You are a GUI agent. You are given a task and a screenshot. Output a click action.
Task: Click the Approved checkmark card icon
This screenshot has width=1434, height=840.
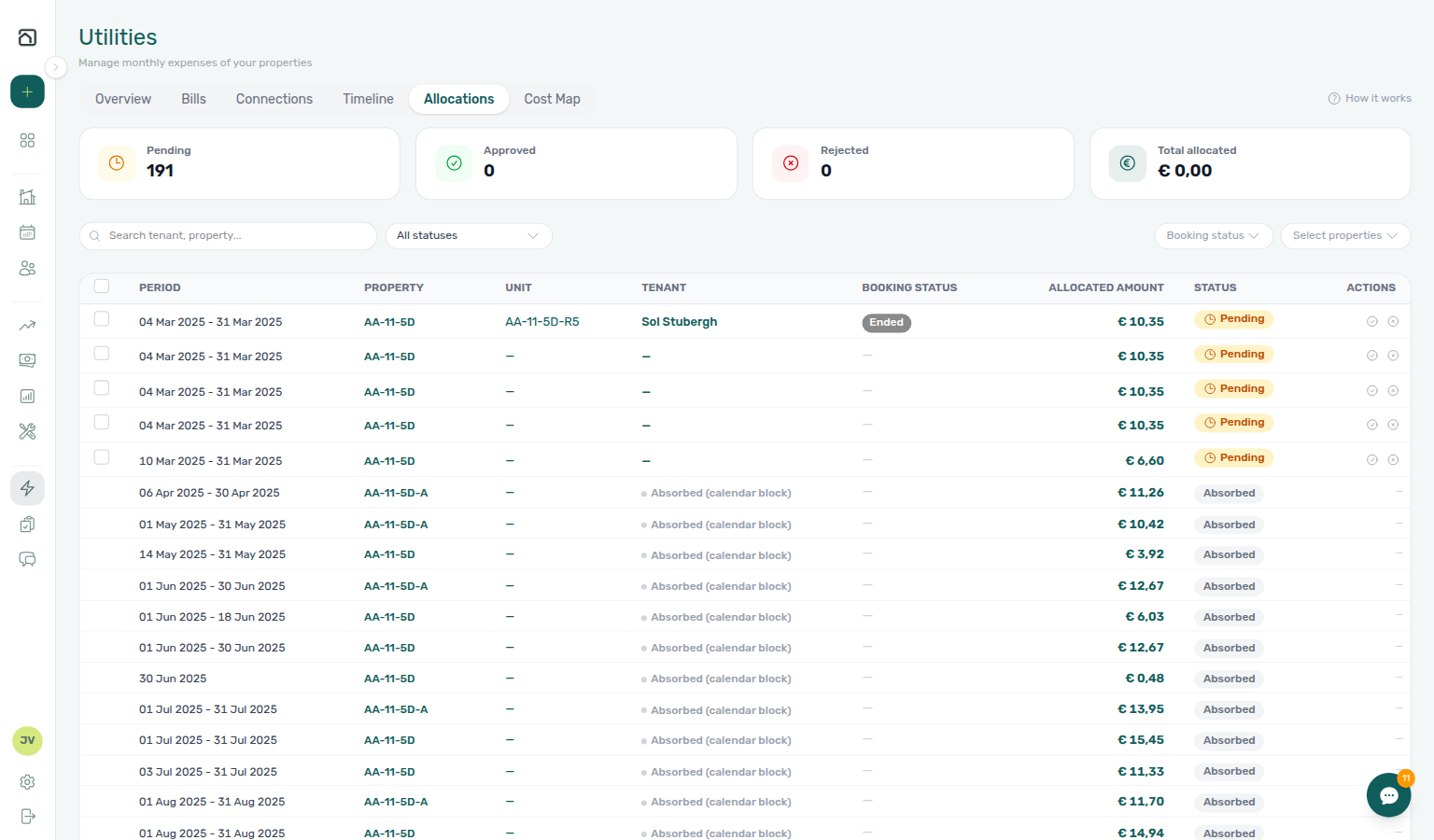(454, 163)
